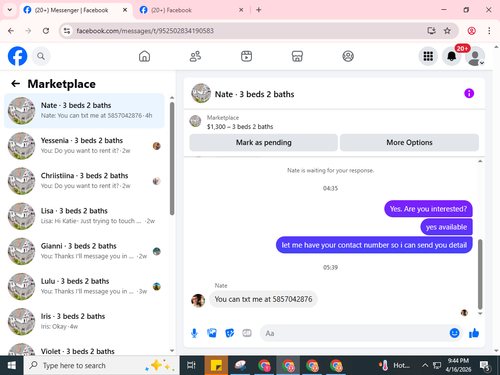Click the 'yes available' message bubble
Viewport: 500px width, 375px height.
pos(446,227)
